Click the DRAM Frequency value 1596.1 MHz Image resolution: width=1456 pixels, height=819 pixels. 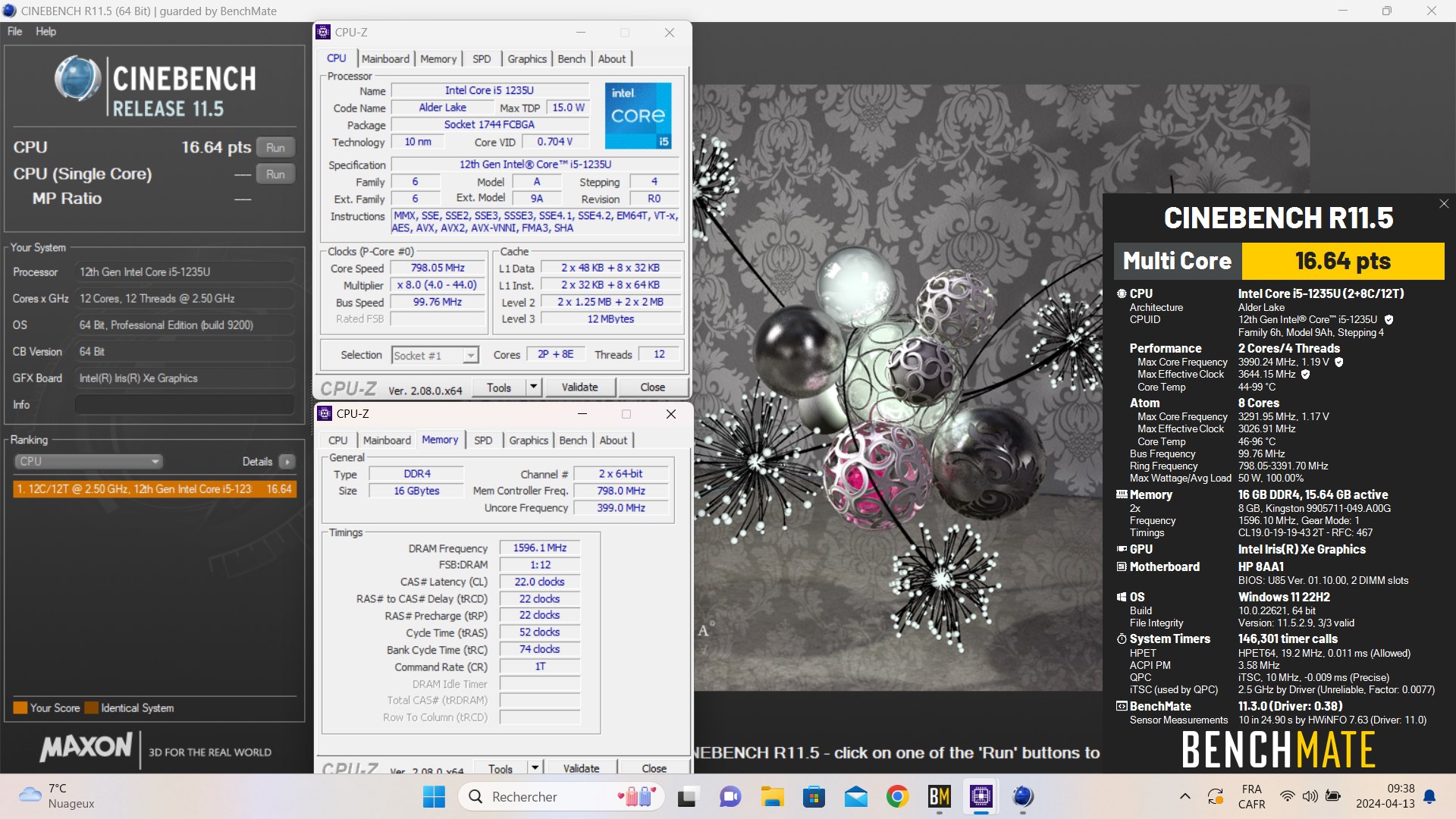point(540,548)
